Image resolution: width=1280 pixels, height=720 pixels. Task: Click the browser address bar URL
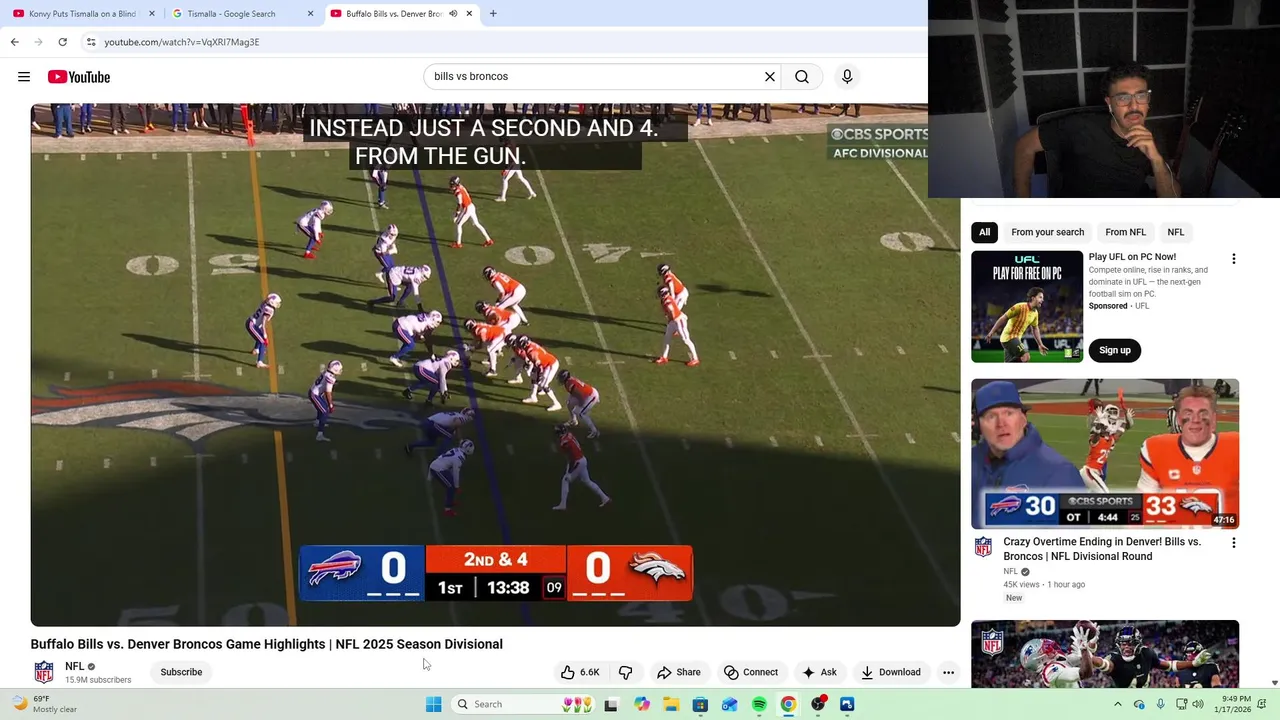182,42
